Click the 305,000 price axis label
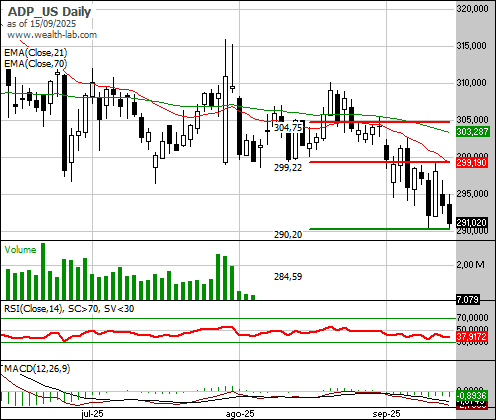This screenshot has width=496, height=420. pos(472,119)
